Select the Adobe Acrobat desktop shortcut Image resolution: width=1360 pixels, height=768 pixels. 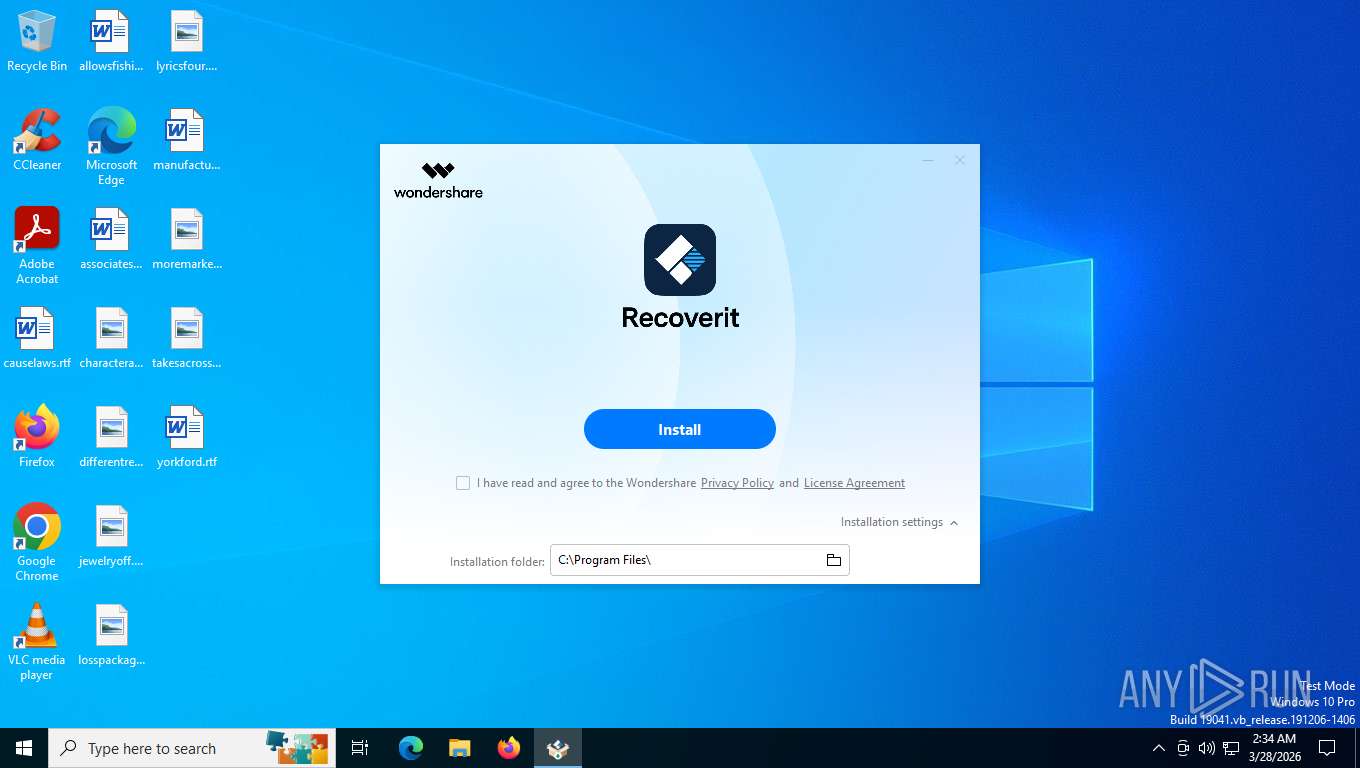(37, 246)
